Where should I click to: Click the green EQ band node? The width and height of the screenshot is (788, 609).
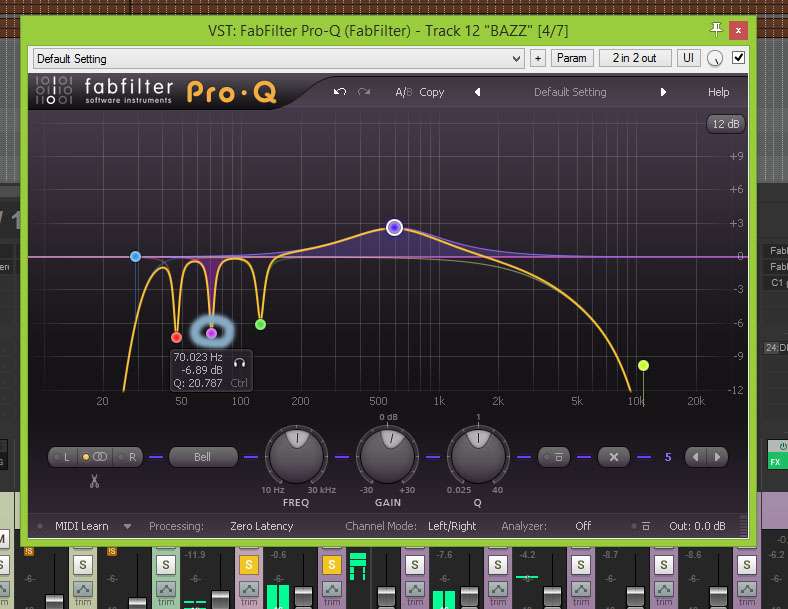point(260,325)
